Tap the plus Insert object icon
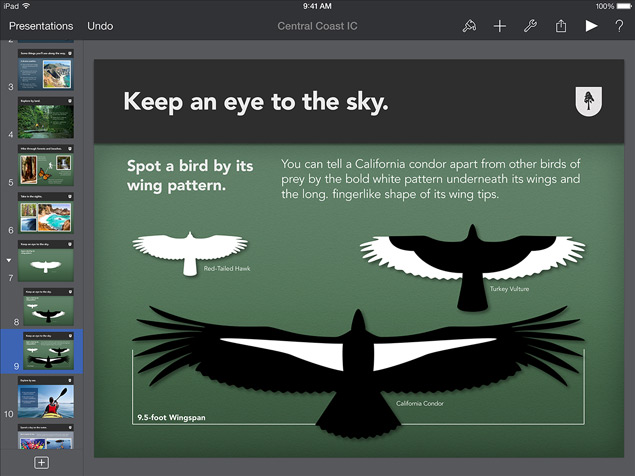Viewport: 635px width, 476px height. tap(500, 26)
